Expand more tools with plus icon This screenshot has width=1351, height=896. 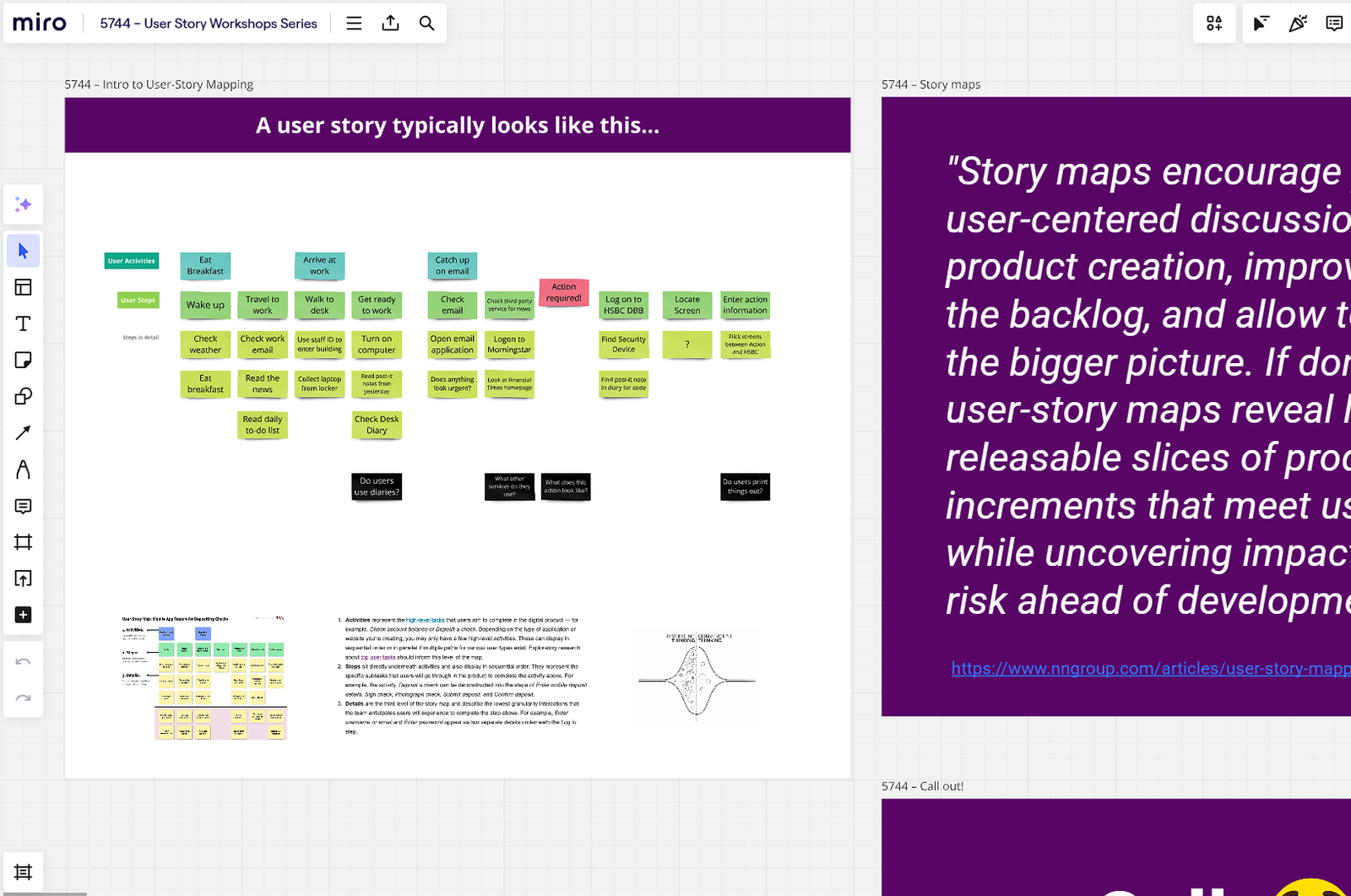(x=23, y=614)
